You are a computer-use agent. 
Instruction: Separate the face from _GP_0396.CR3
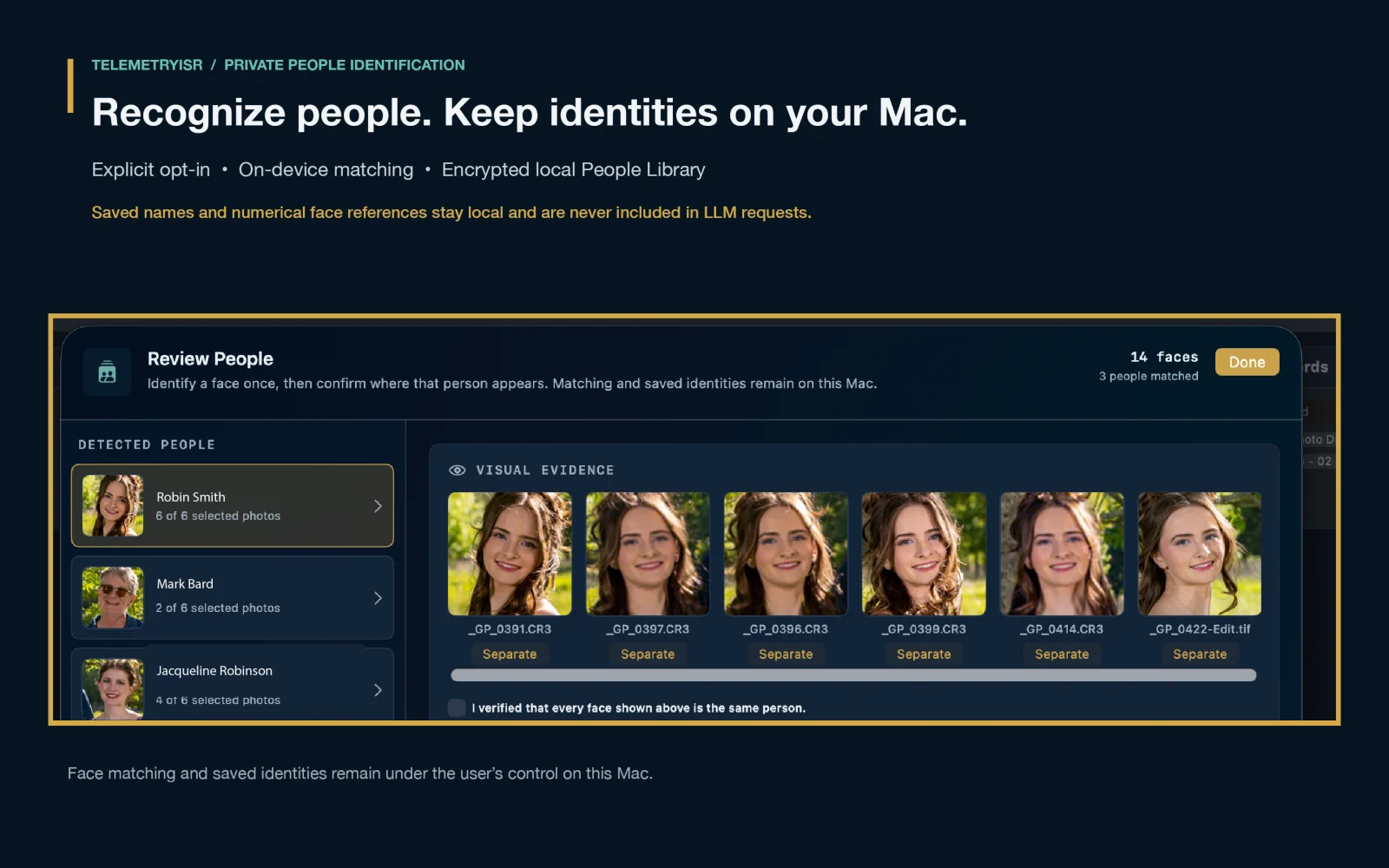pyautogui.click(x=786, y=654)
